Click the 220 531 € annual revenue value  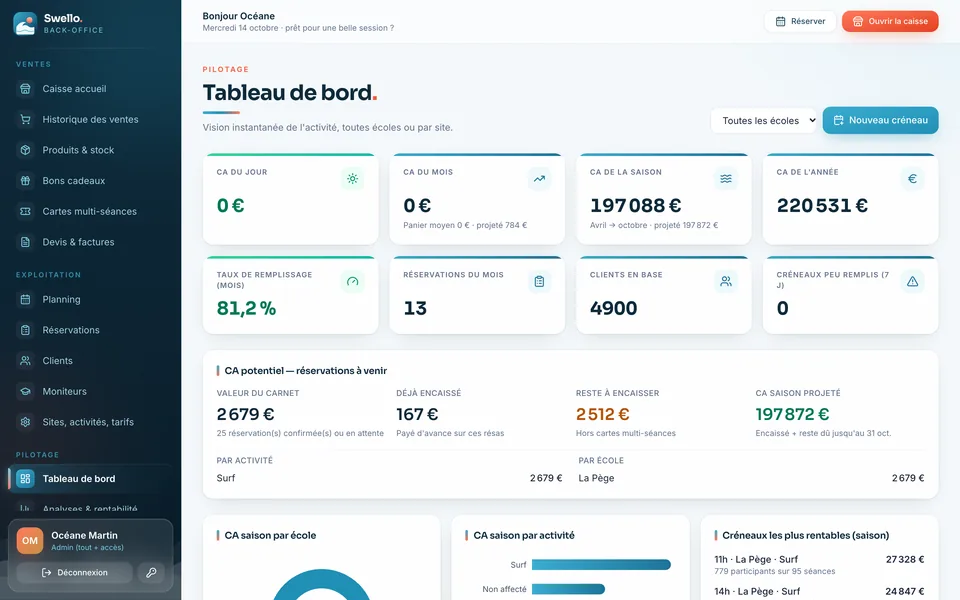click(822, 205)
